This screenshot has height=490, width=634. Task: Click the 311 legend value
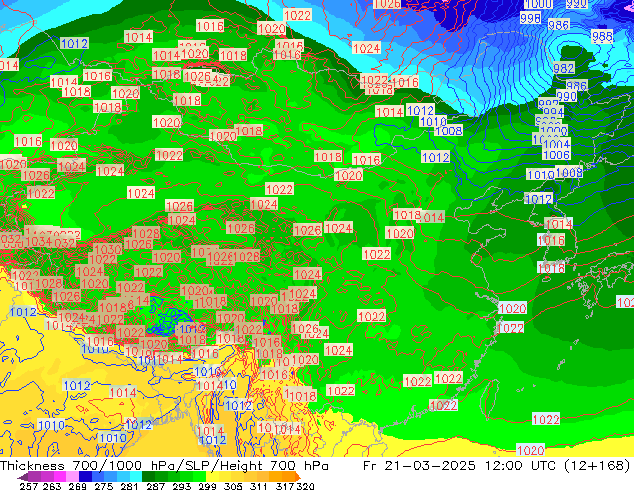tap(259, 486)
